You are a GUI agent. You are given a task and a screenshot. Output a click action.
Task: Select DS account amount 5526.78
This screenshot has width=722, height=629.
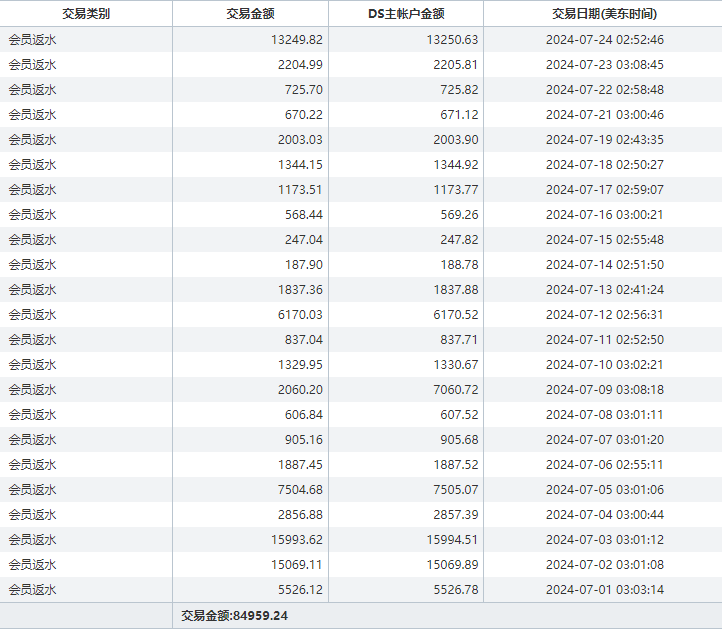click(456, 590)
